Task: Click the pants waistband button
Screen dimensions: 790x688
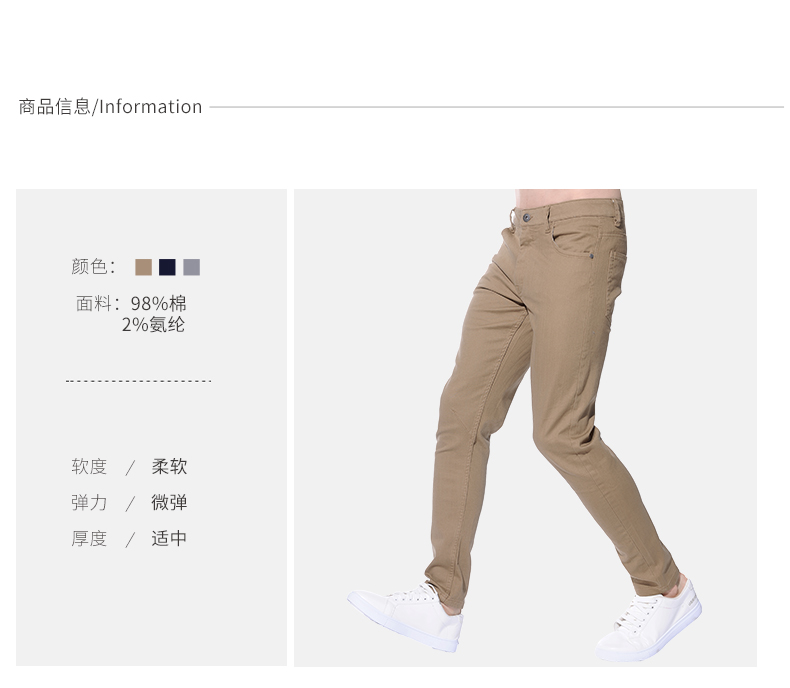Action: point(527,218)
